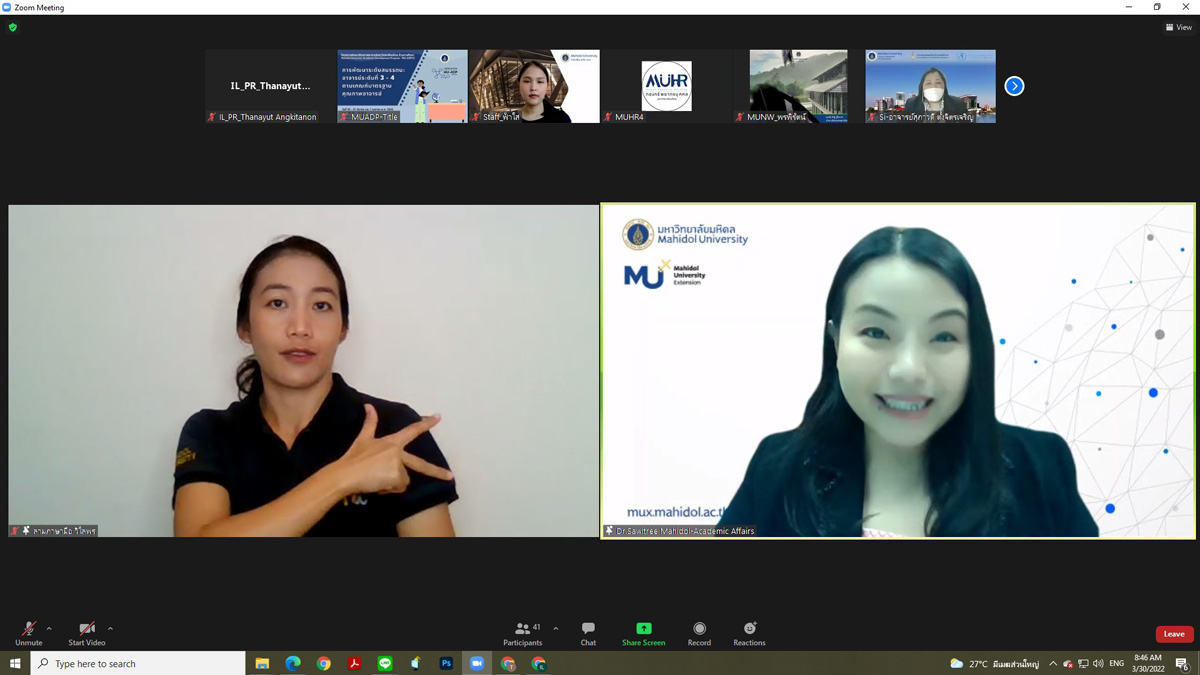Open video options arrow beside Start Video
Viewport: 1200px width, 675px height.
[110, 629]
